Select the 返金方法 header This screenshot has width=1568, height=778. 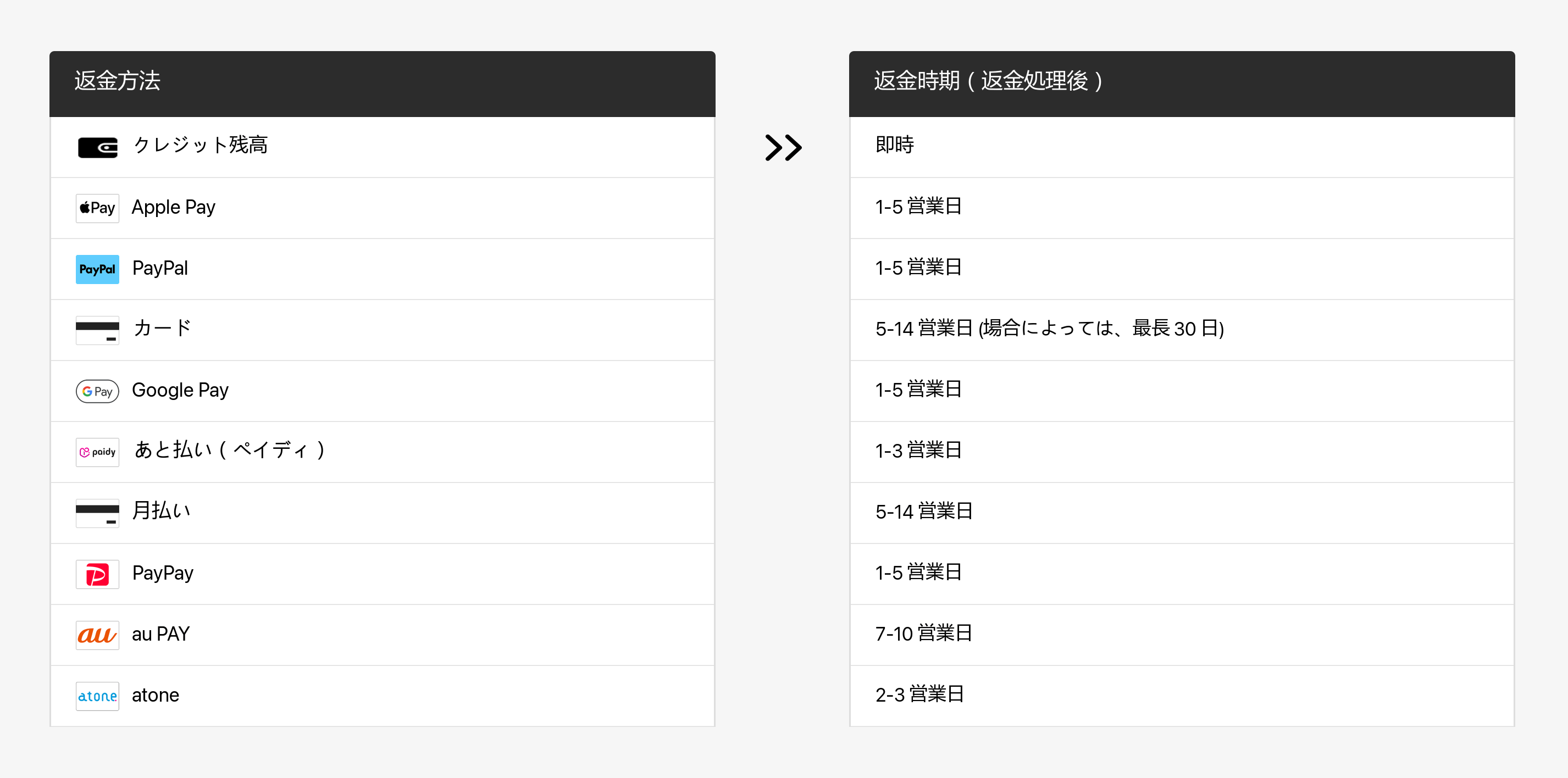[x=118, y=81]
